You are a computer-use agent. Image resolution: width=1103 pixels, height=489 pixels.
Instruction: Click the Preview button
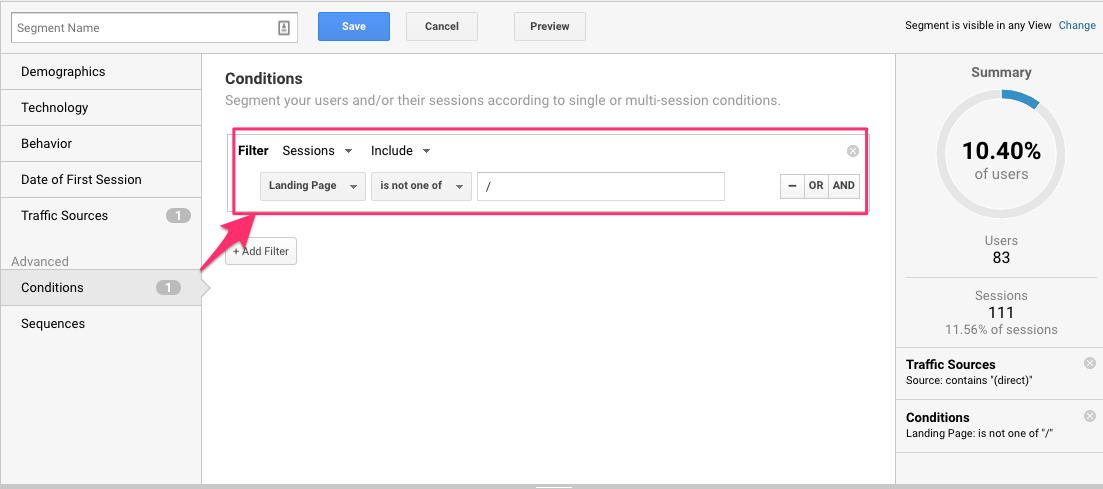click(x=549, y=27)
